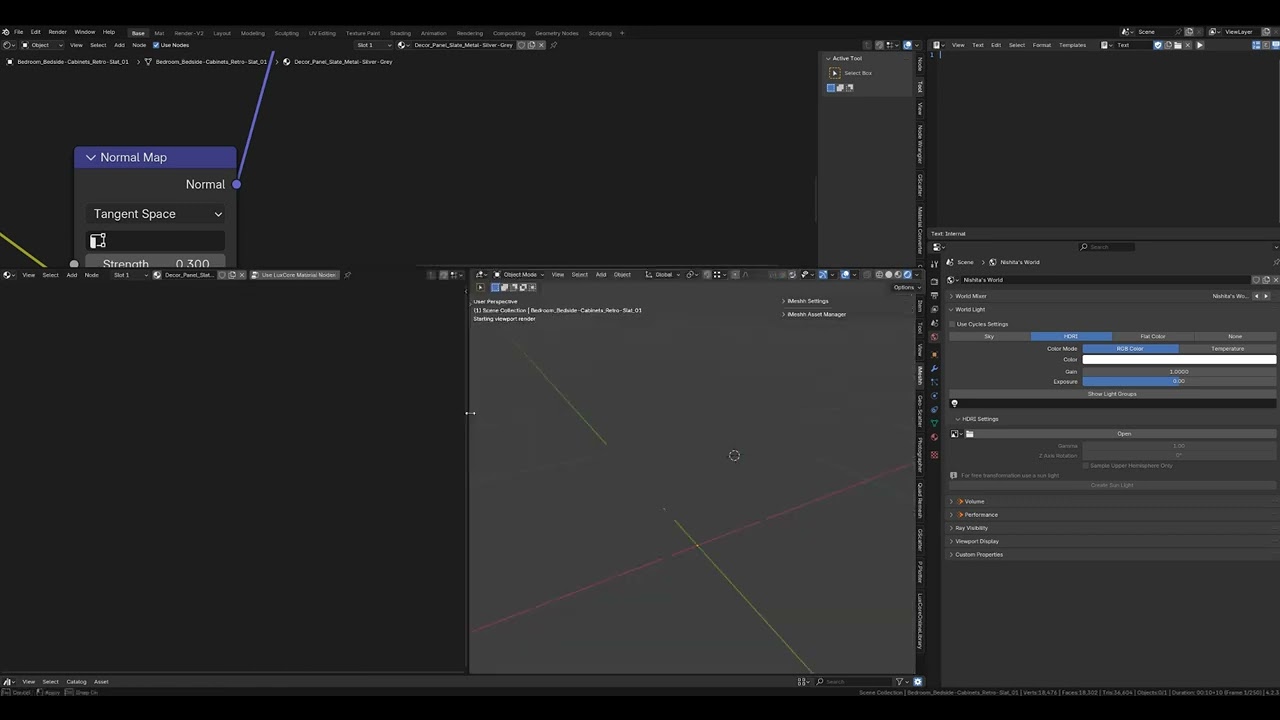
Task: Collapse the Normal Map node
Action: [91, 158]
